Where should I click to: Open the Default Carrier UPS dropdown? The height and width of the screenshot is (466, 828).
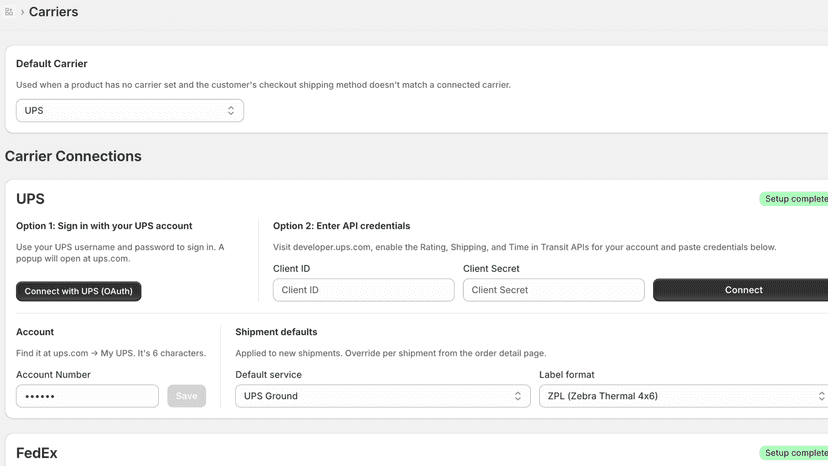[x=130, y=110]
